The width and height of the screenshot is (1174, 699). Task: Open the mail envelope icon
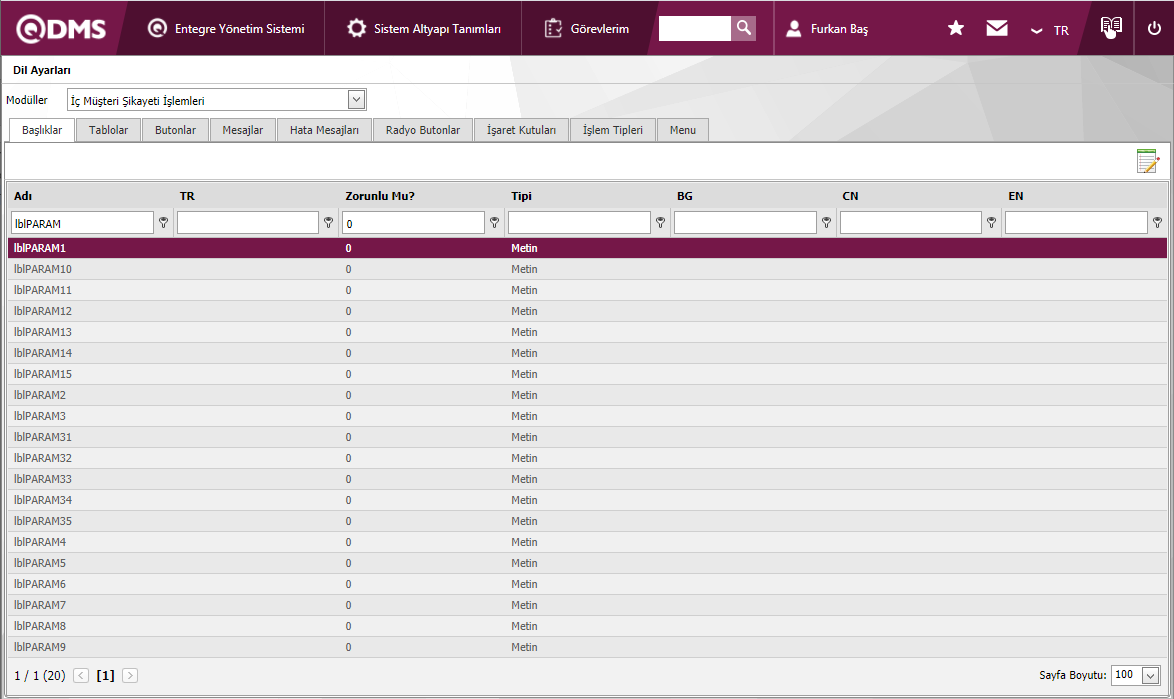(x=997, y=29)
